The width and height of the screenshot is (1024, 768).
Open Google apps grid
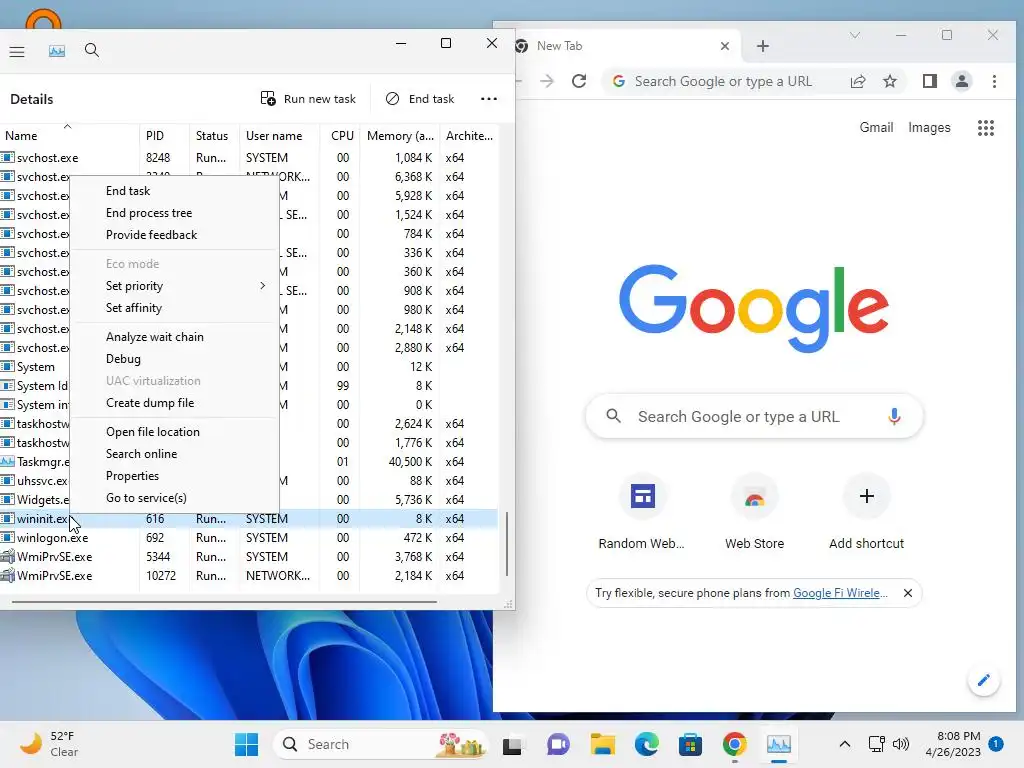pos(985,127)
